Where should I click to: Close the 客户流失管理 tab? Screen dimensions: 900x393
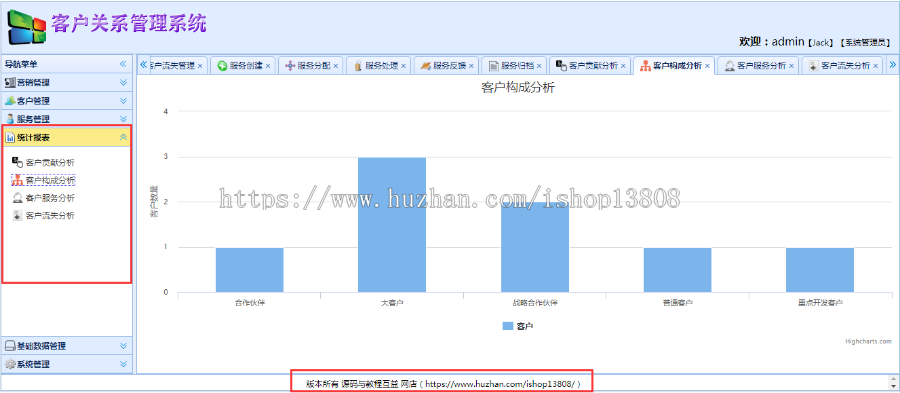tap(200, 66)
